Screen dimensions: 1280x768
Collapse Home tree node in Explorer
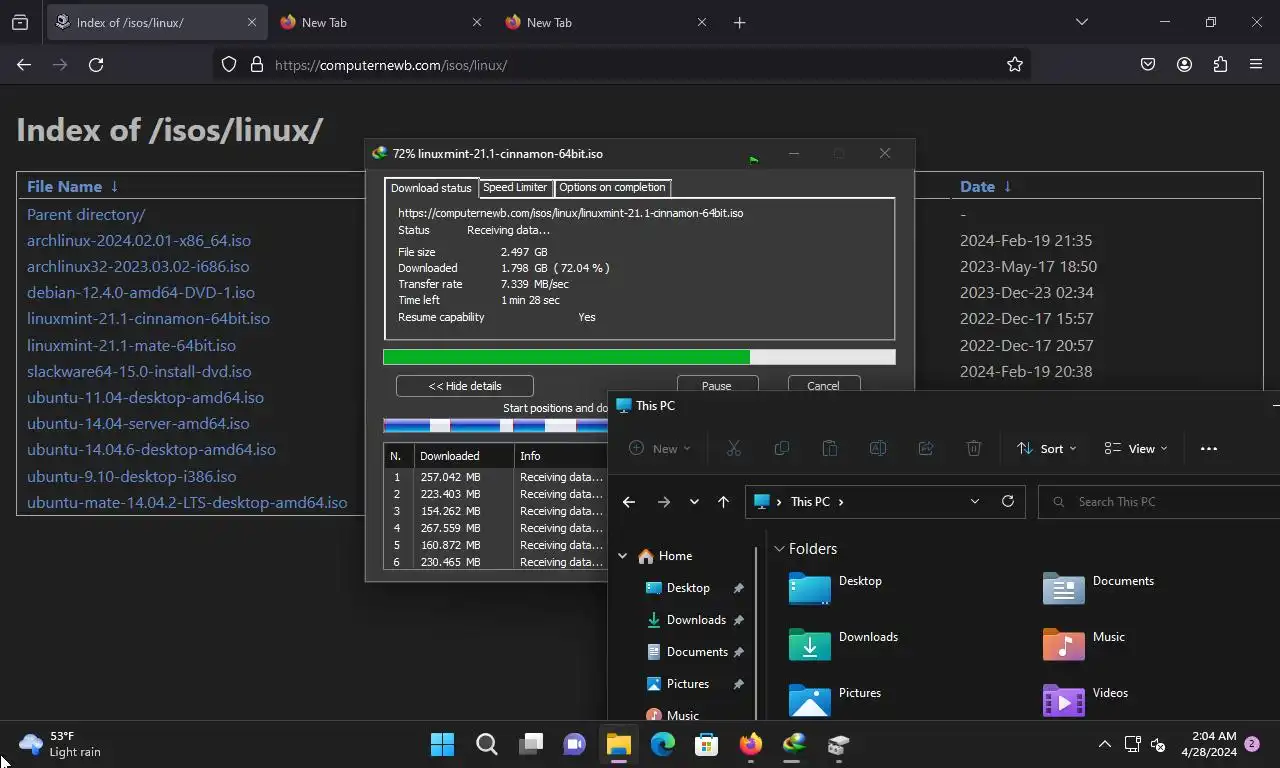click(622, 556)
